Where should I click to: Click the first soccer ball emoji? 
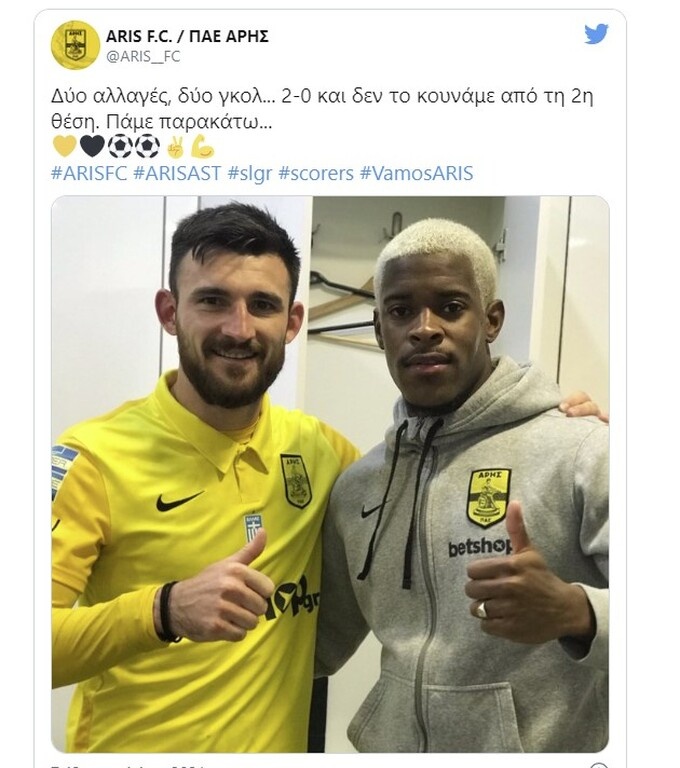tap(120, 146)
